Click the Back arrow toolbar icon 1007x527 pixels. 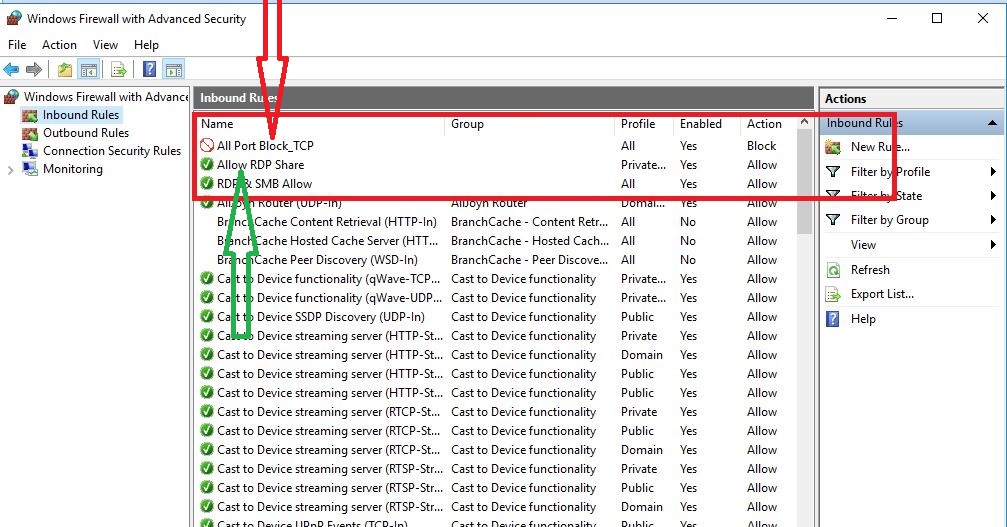point(11,69)
